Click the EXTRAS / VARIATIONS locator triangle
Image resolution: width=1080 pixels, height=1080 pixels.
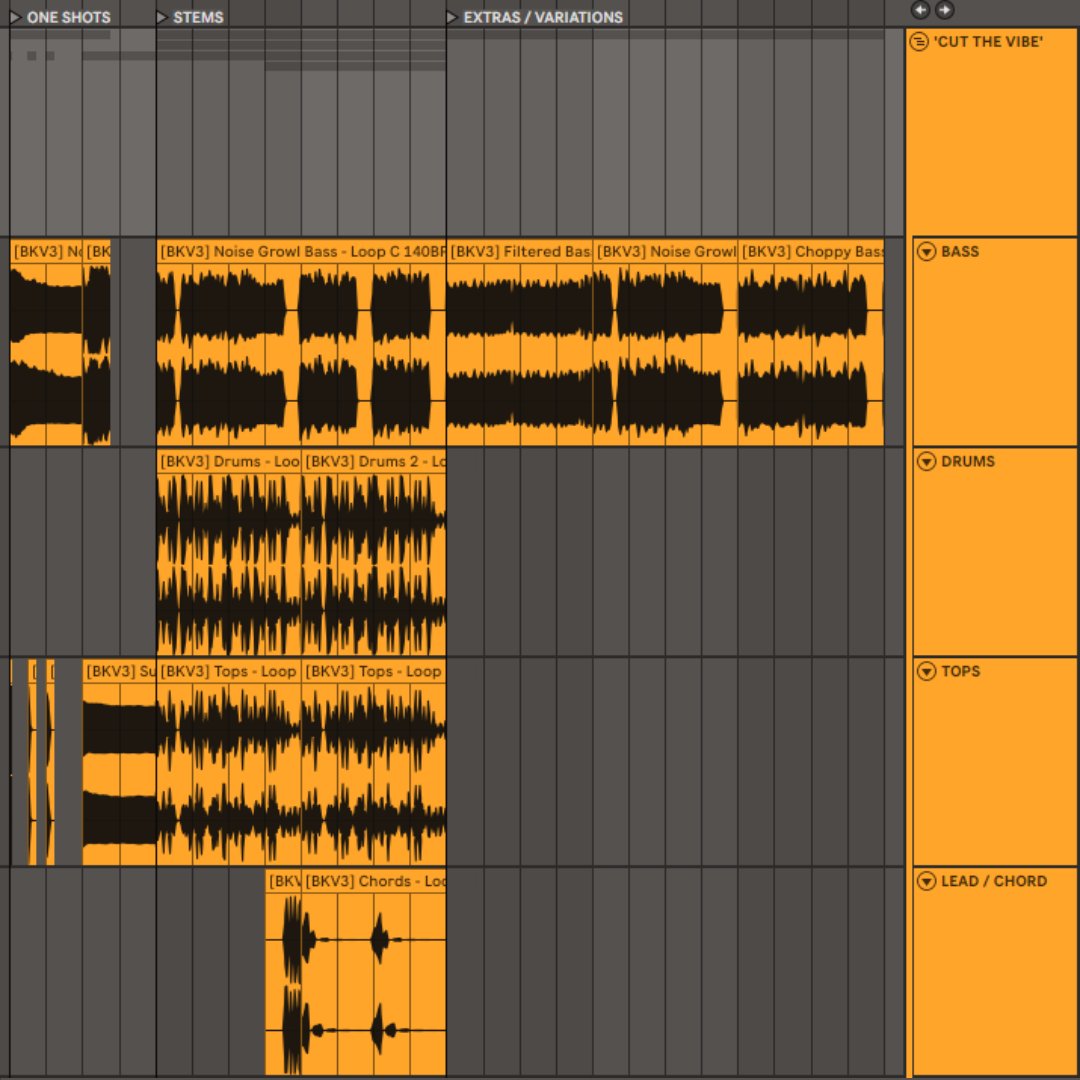click(x=452, y=17)
